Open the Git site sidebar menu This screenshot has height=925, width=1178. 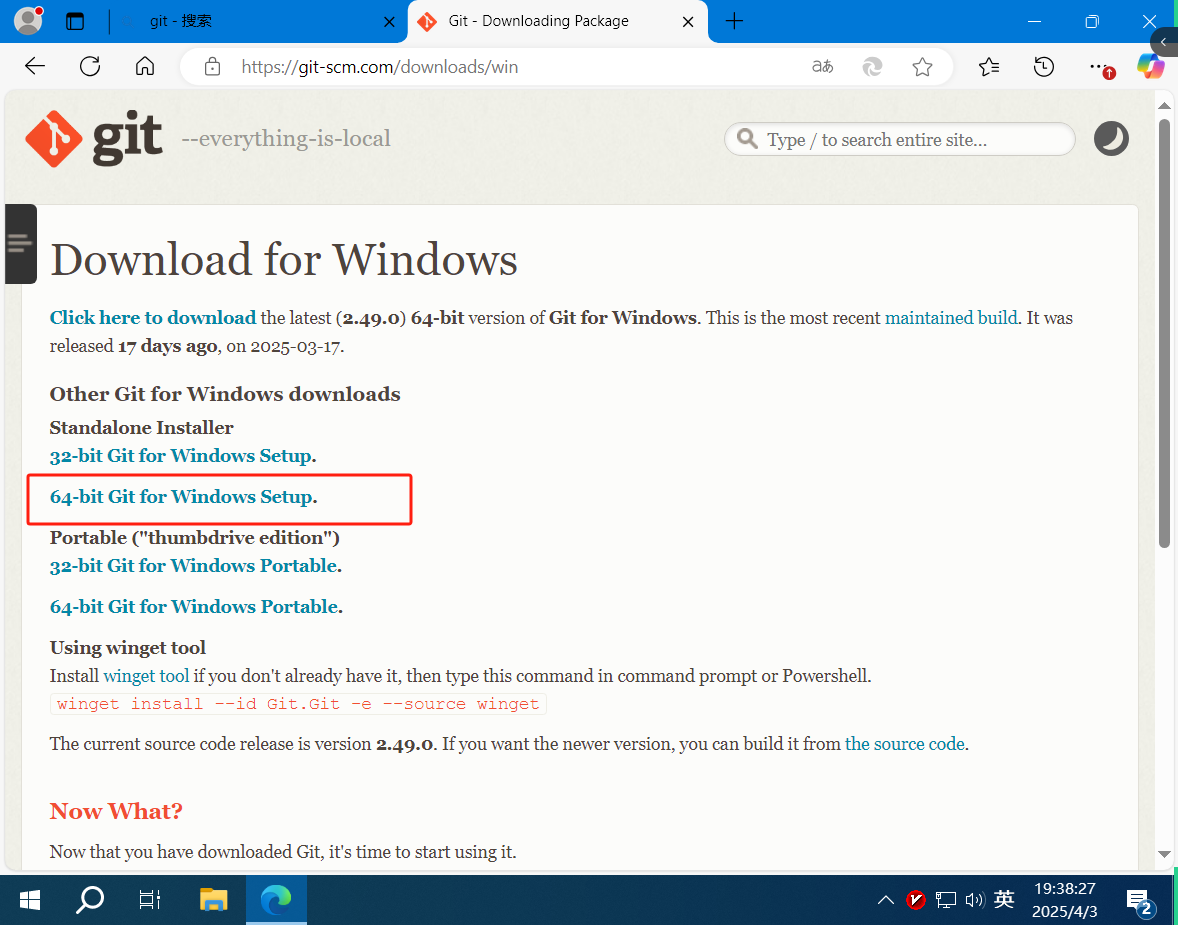point(20,243)
